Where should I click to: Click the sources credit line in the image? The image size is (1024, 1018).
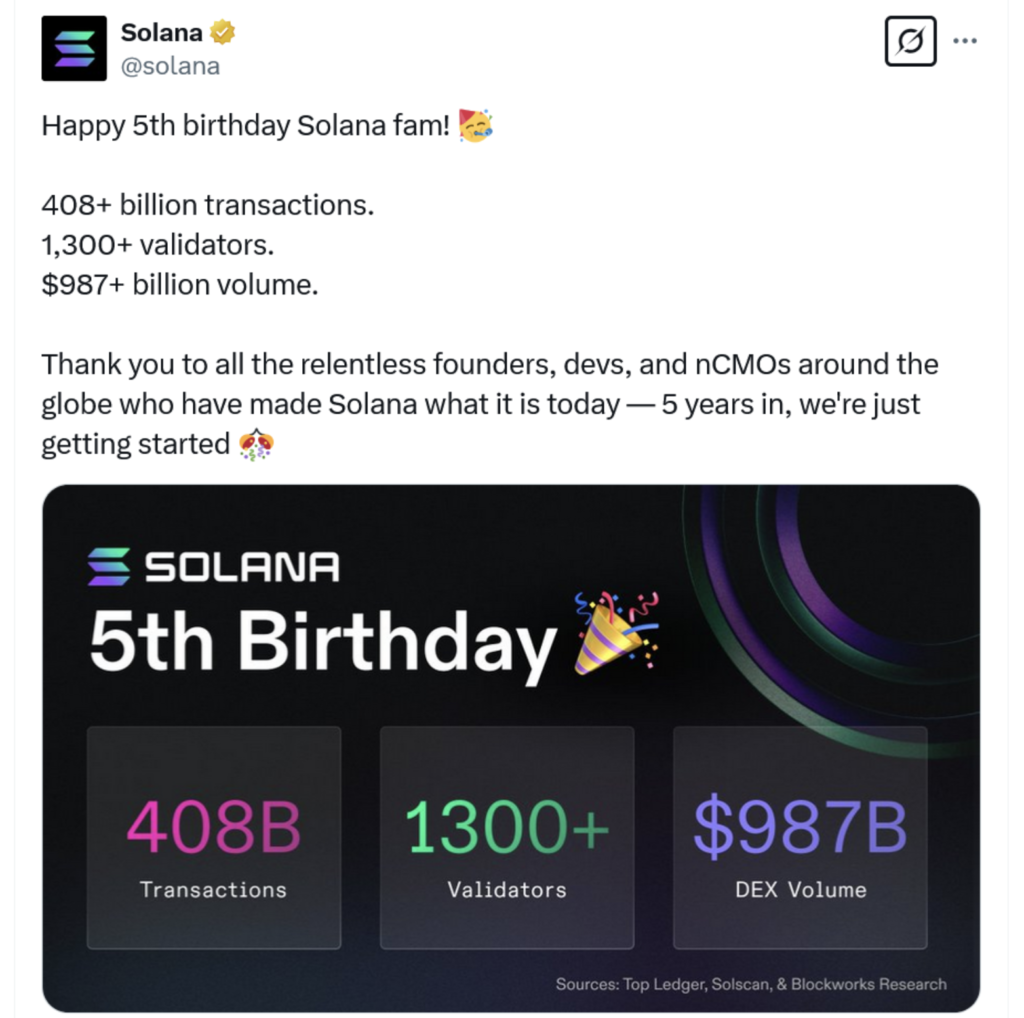pos(751,984)
